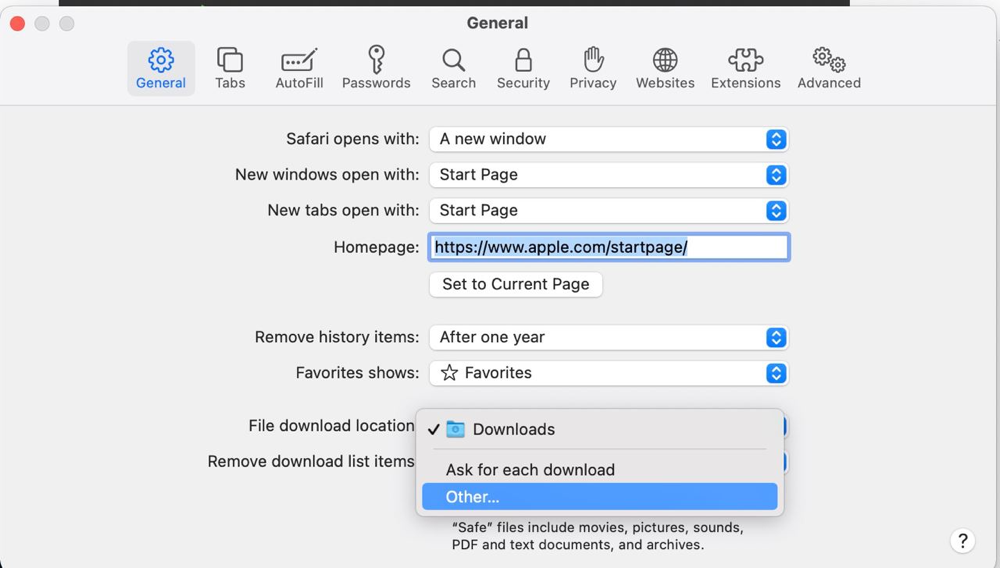This screenshot has height=568, width=1000.
Task: Expand the Favorites shows dropdown
Action: (608, 373)
